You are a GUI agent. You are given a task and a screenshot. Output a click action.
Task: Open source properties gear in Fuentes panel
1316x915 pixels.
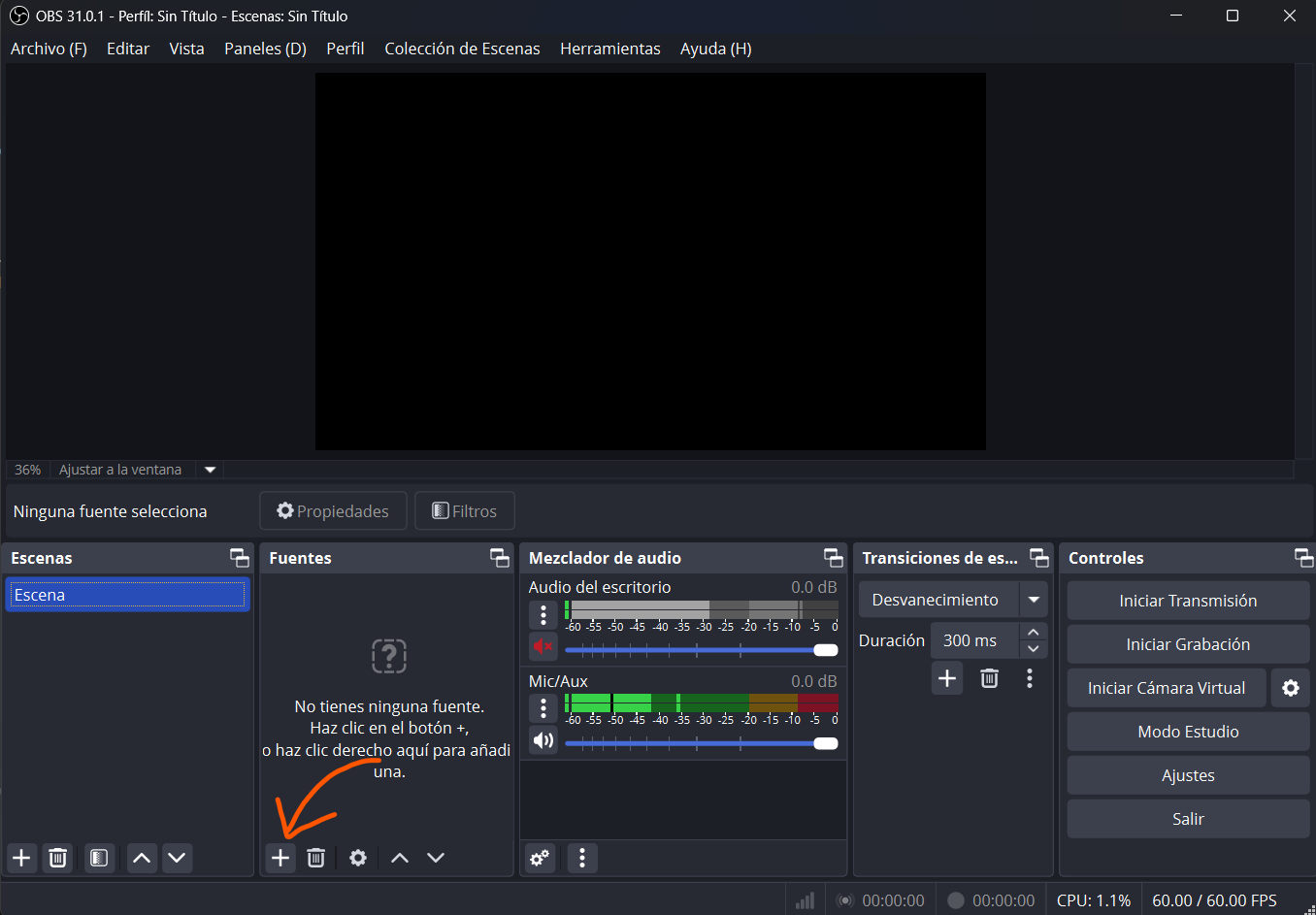point(358,858)
